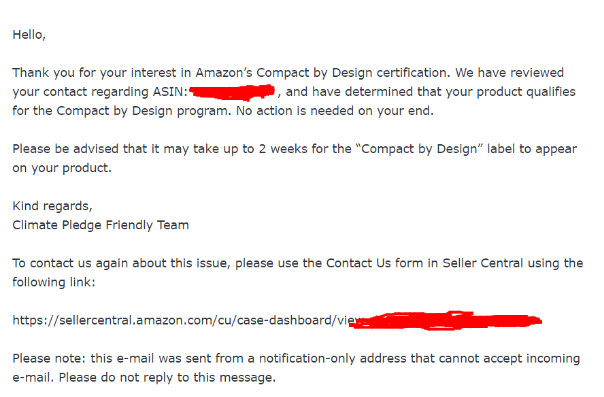Click the words "notification-only address"
Viewport: 604px width, 397px height.
(x=332, y=358)
